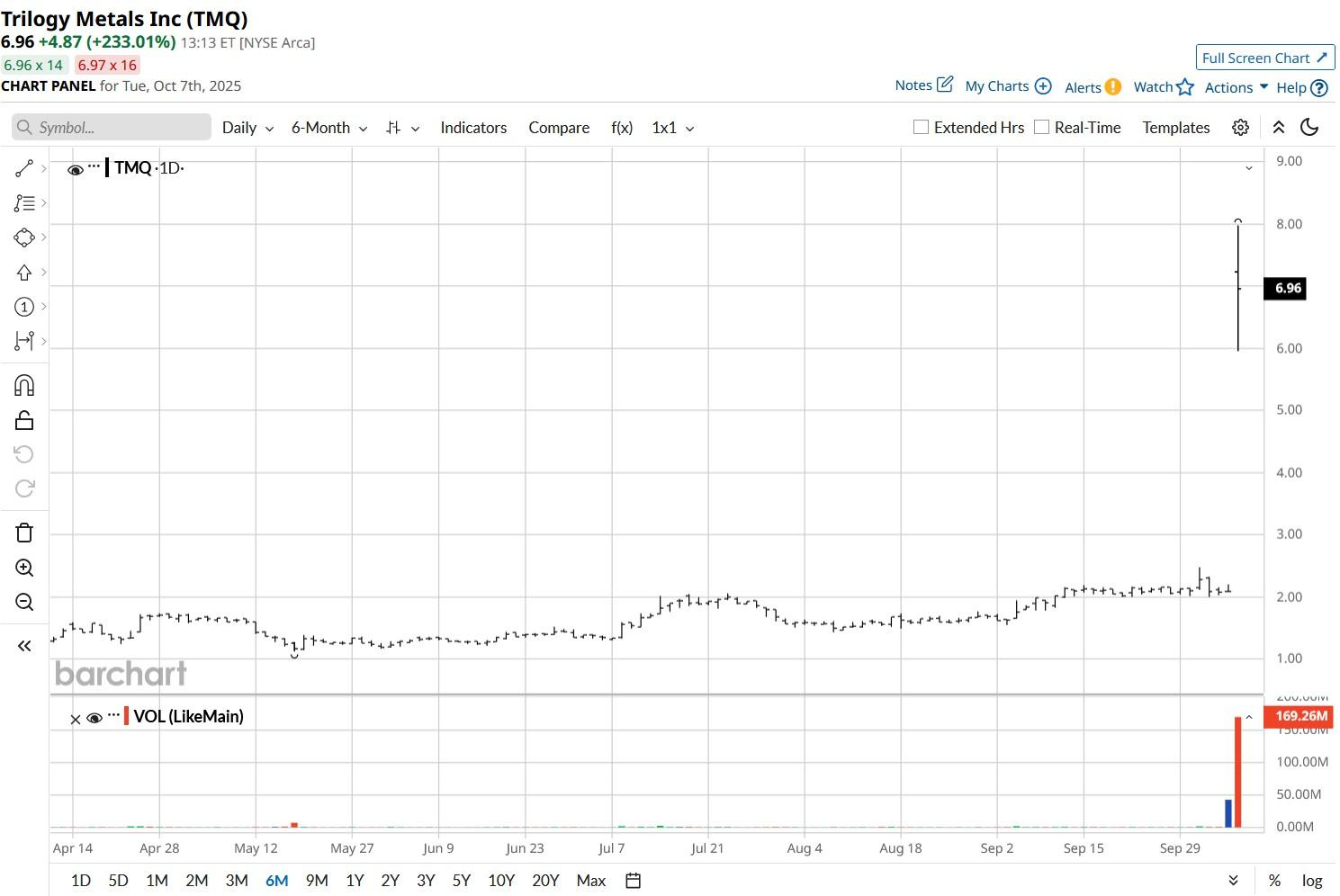Click the 169.26M volume label

(1299, 716)
